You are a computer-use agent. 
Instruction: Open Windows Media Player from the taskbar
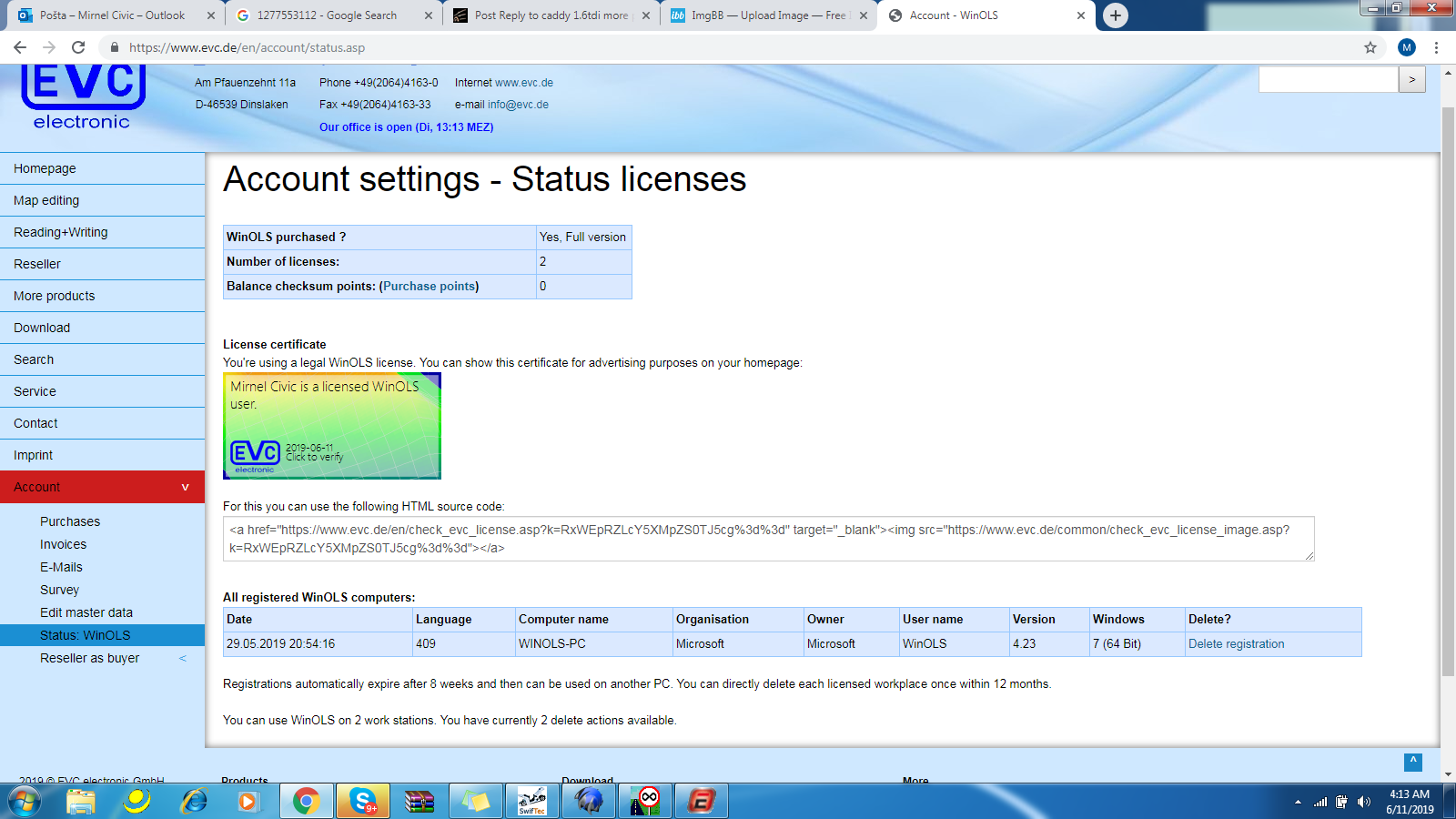coord(248,802)
